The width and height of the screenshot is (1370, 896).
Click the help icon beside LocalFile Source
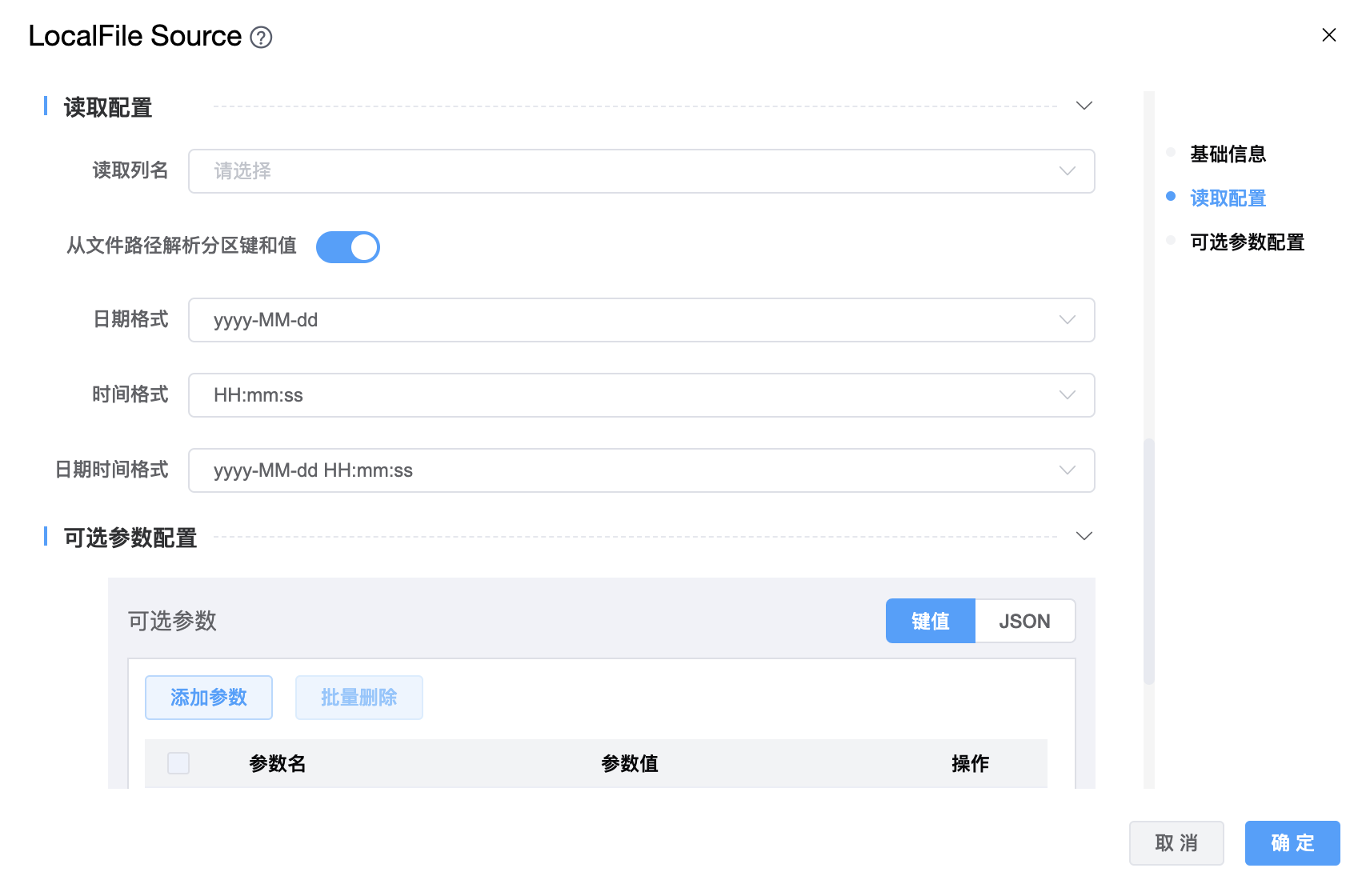coord(261,38)
